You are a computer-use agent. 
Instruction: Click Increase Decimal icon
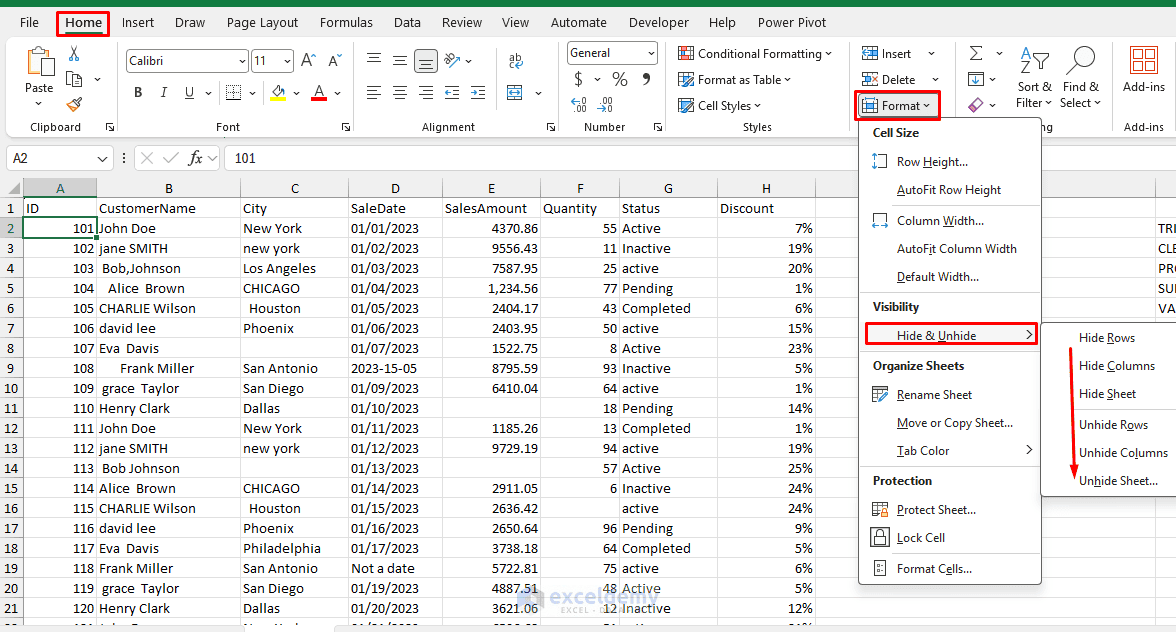(579, 105)
